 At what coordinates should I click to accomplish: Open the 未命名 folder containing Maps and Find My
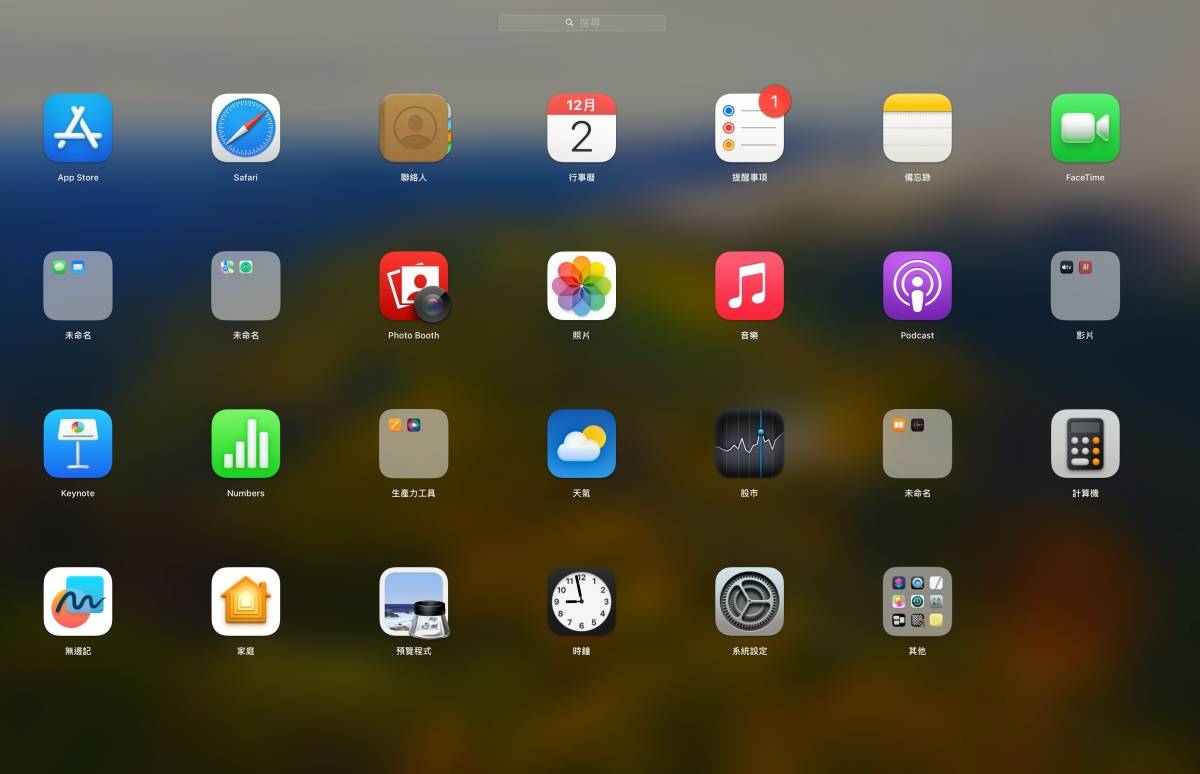tap(246, 286)
